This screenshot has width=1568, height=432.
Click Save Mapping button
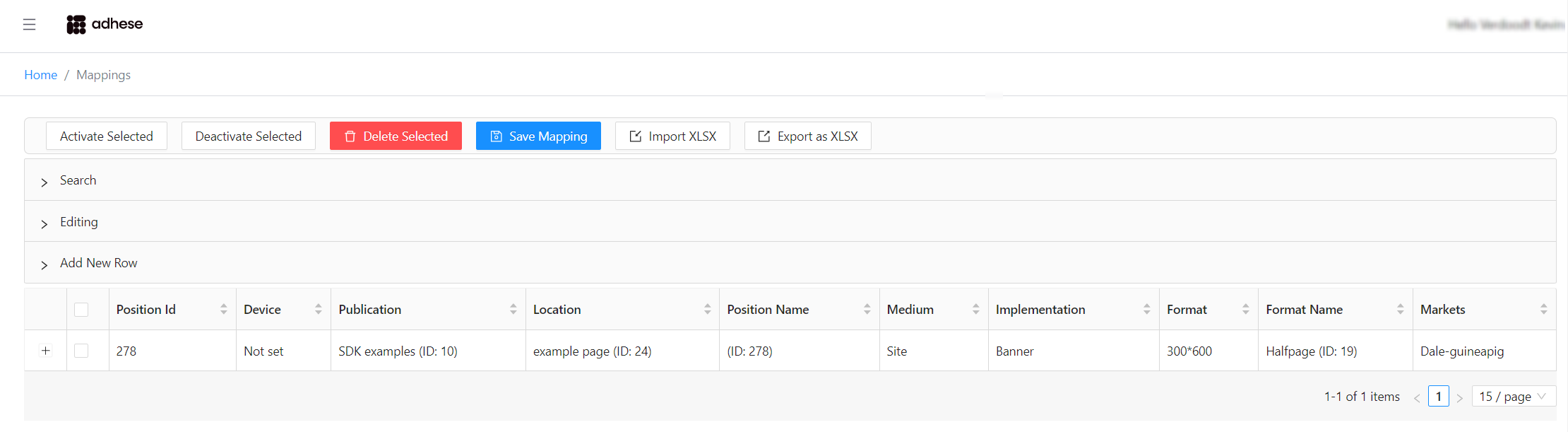click(x=538, y=136)
